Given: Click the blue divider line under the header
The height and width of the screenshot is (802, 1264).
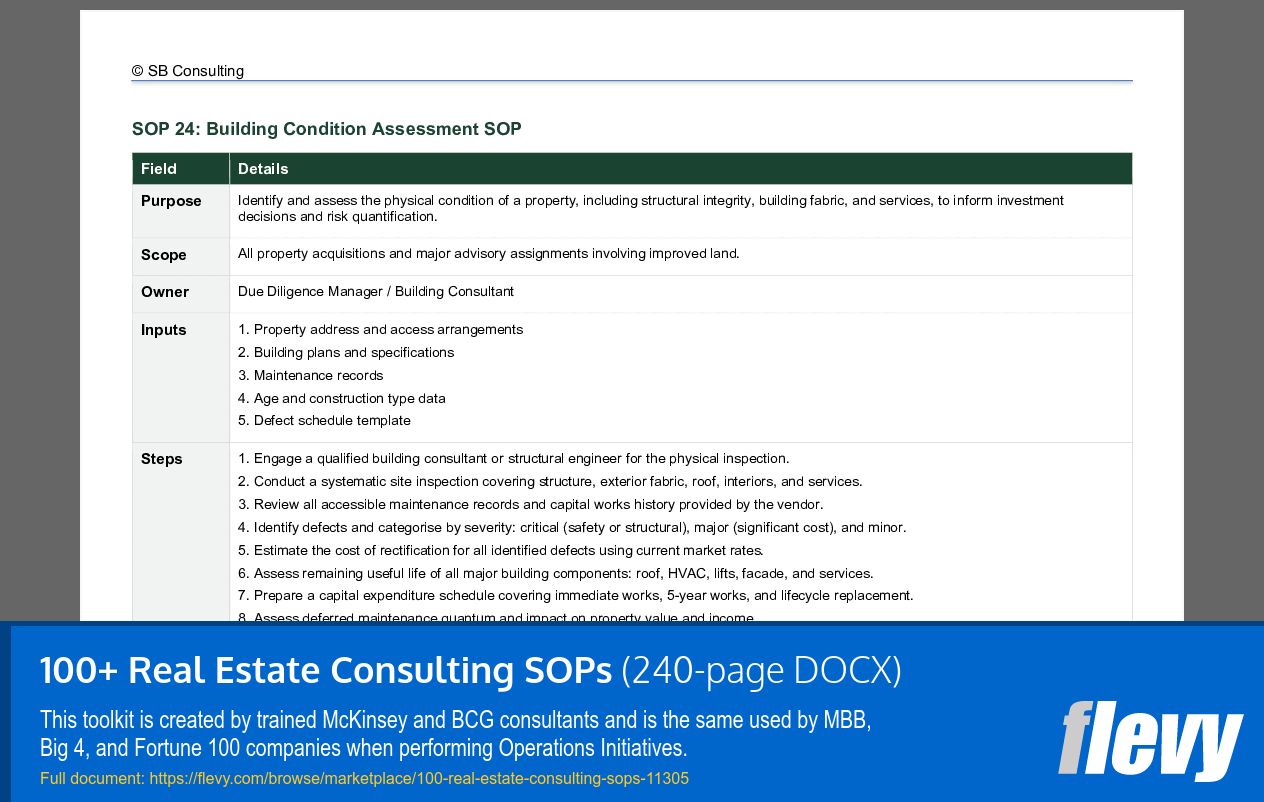Looking at the screenshot, I should [x=632, y=82].
